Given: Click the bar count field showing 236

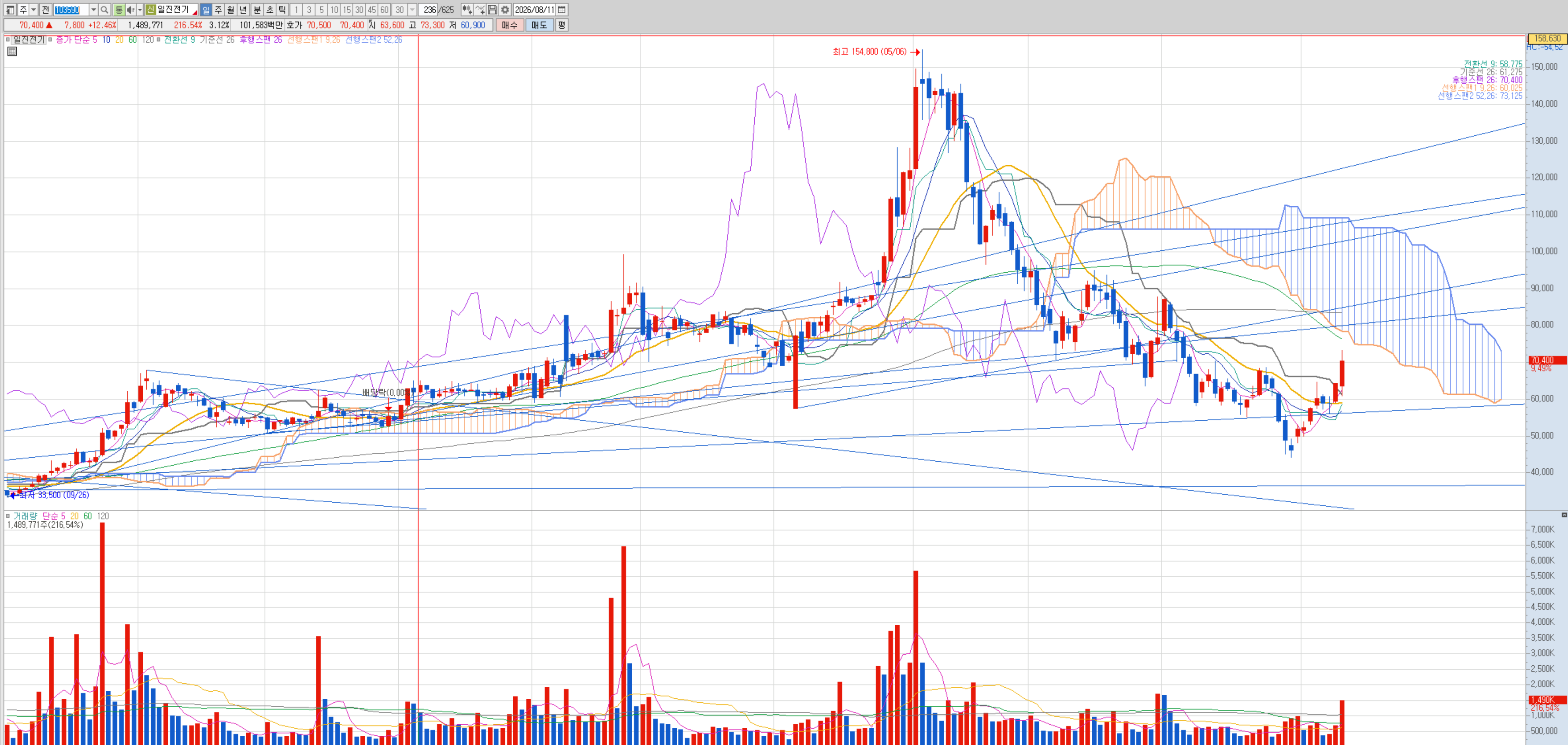Looking at the screenshot, I should coord(429,10).
